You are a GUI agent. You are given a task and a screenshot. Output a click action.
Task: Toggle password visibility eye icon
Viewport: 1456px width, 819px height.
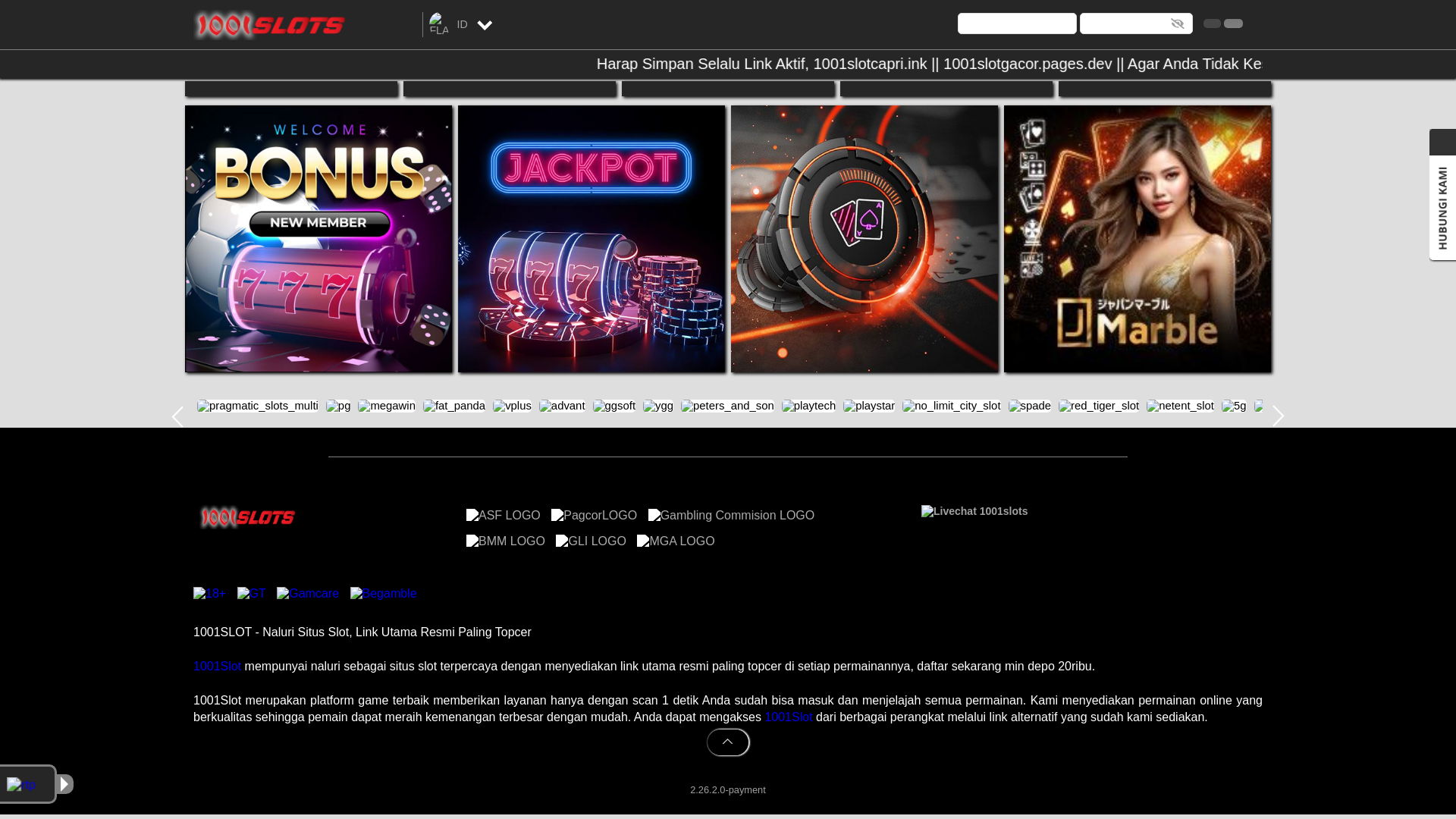click(1178, 24)
